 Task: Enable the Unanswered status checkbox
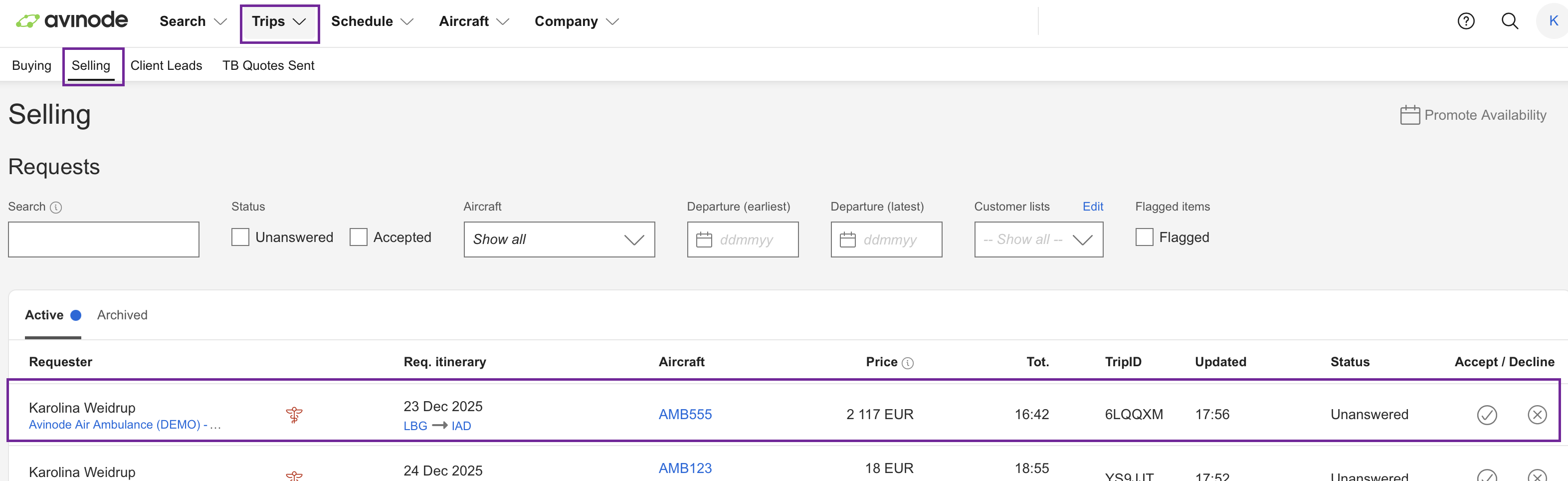coord(240,238)
